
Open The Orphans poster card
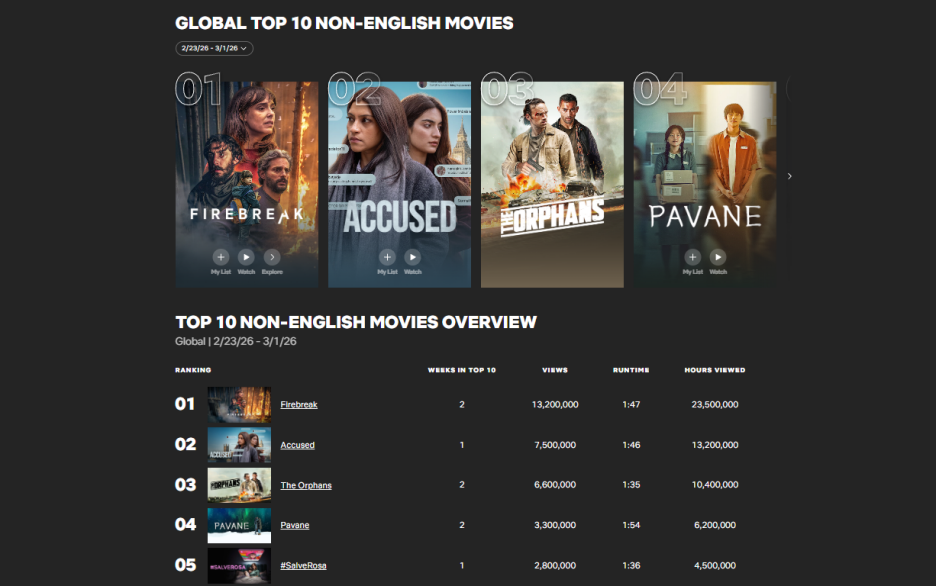pyautogui.click(x=552, y=184)
